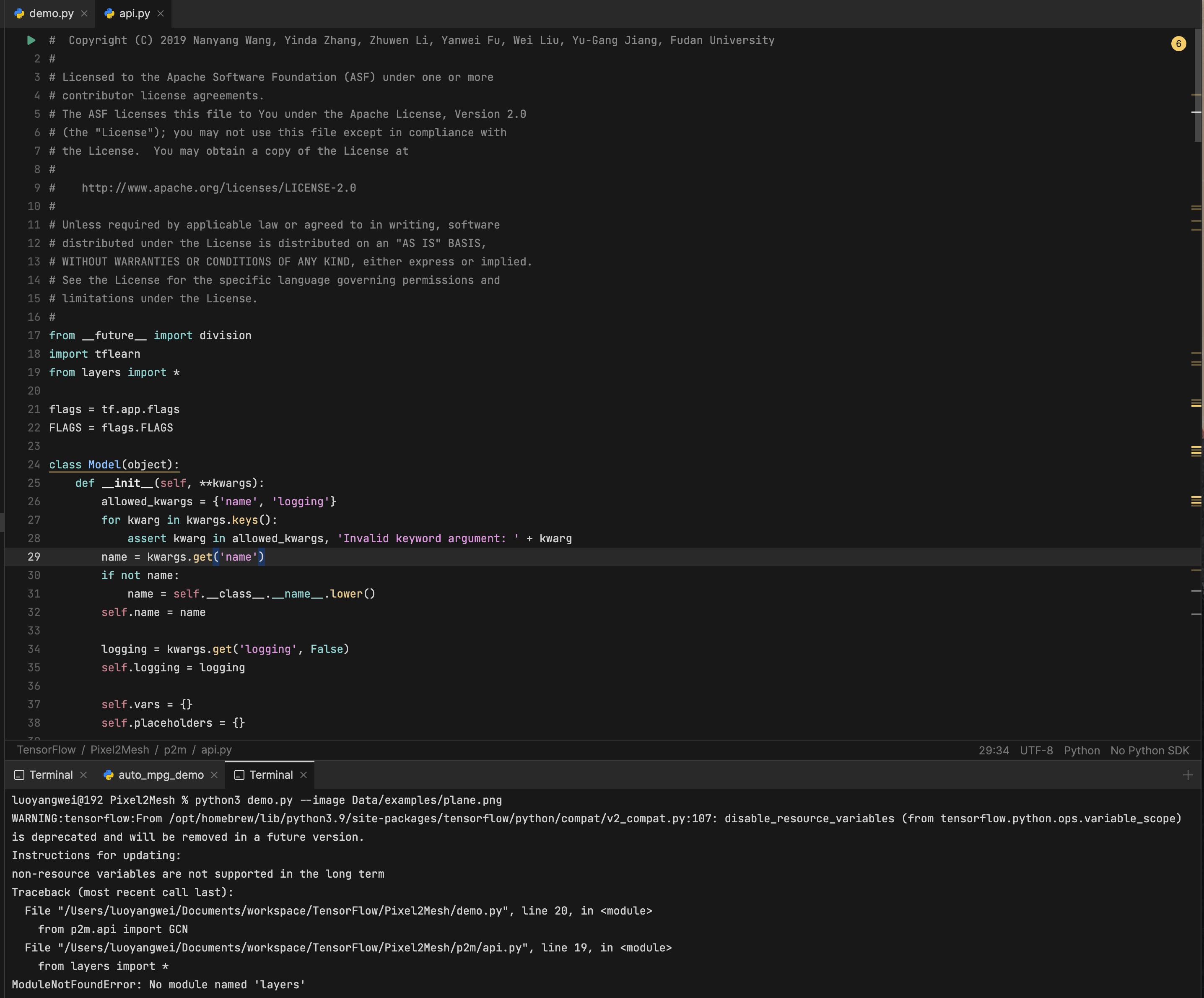Click the "No Python SDK" status bar indicator

pos(1149,750)
